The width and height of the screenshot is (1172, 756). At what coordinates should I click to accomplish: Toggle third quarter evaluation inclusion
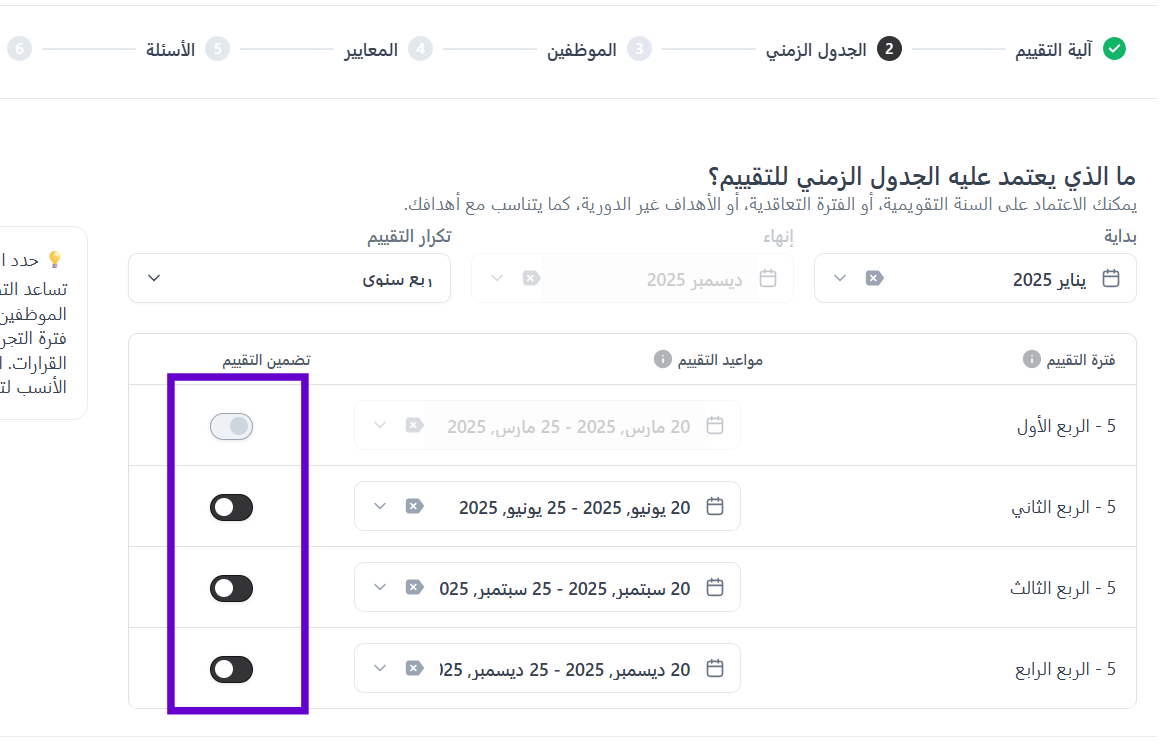231,589
